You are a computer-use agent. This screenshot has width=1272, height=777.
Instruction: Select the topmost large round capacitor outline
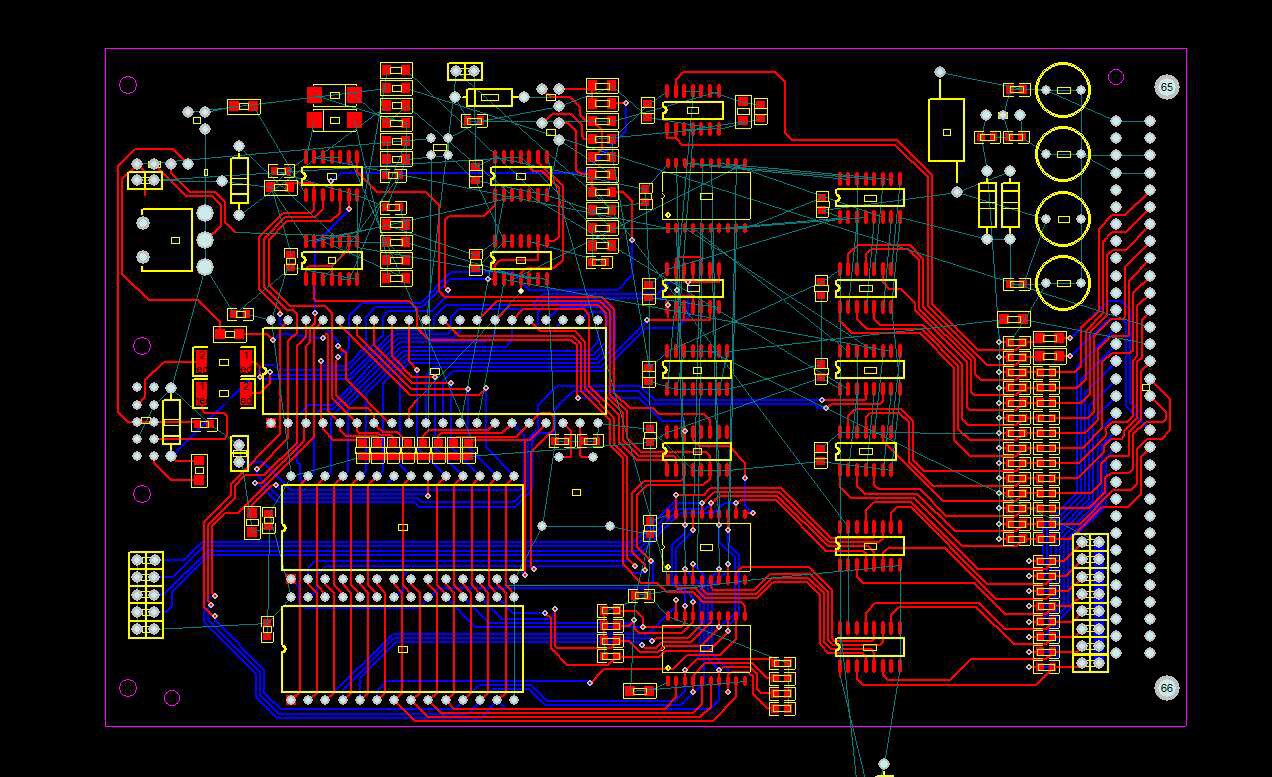pyautogui.click(x=1063, y=90)
